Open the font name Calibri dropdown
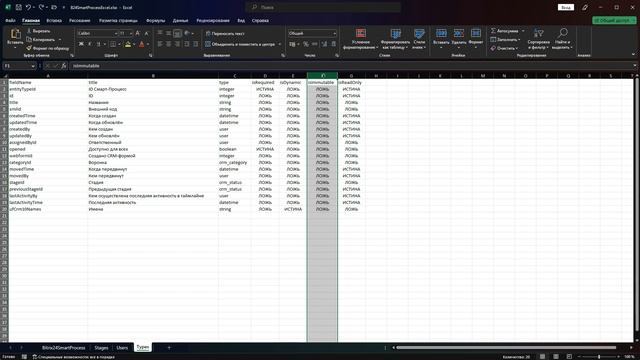This screenshot has width=640, height=360. pos(116,33)
